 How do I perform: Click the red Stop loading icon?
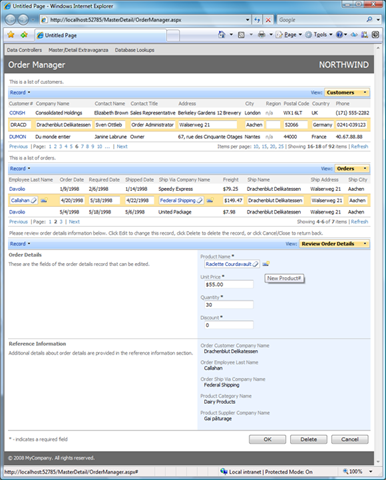click(268, 20)
